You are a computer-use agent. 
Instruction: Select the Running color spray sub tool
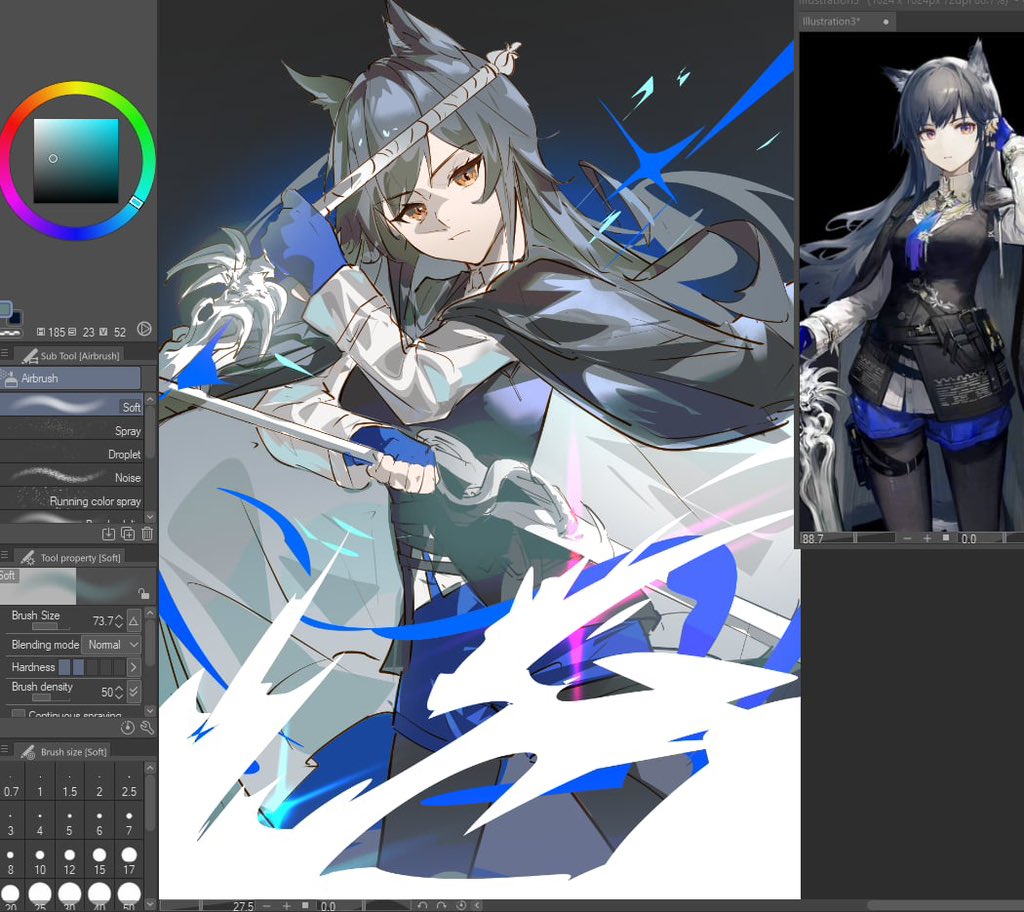tap(71, 501)
